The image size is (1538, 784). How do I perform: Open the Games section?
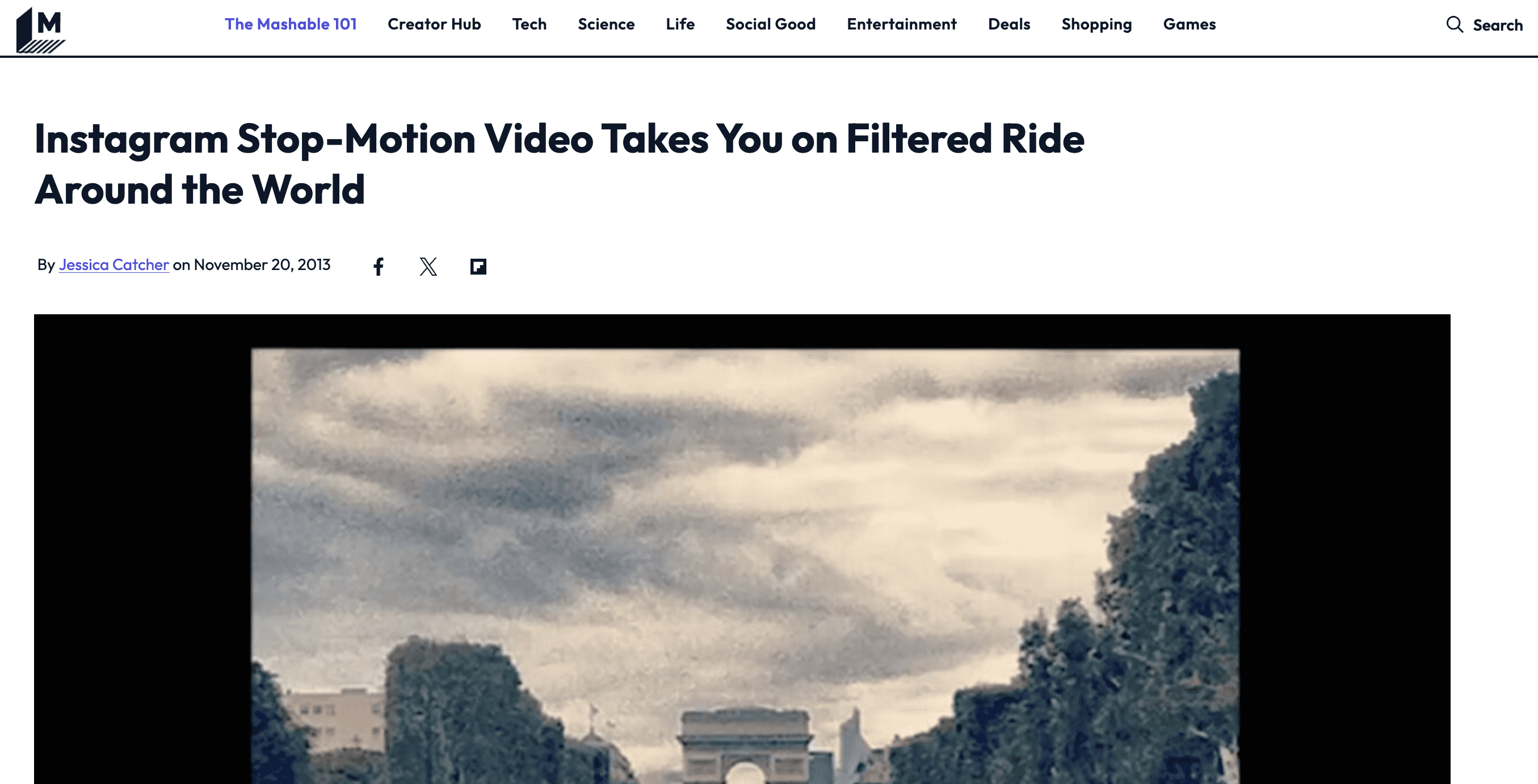(1190, 24)
